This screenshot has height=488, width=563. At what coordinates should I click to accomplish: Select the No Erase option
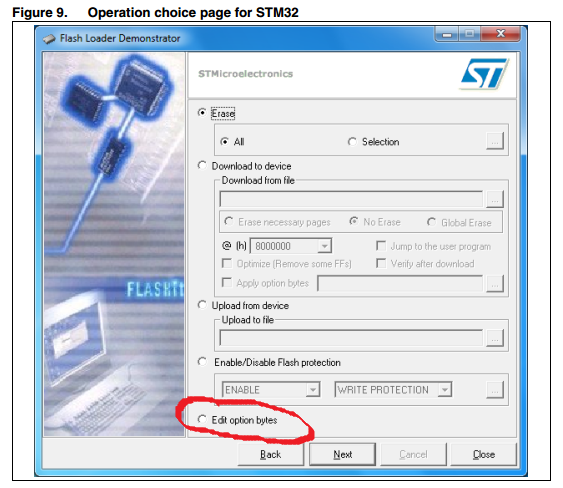pos(354,222)
